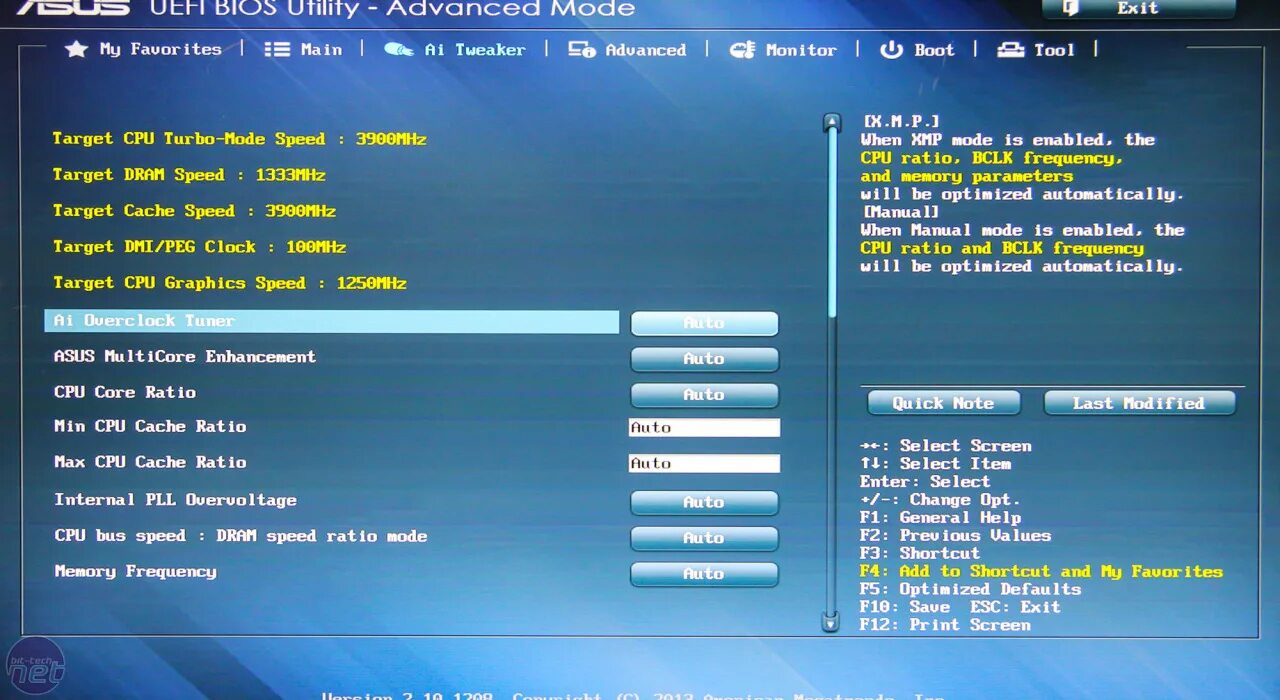Open ASUS MultiCore Enhancement Auto dropdown

coord(704,359)
